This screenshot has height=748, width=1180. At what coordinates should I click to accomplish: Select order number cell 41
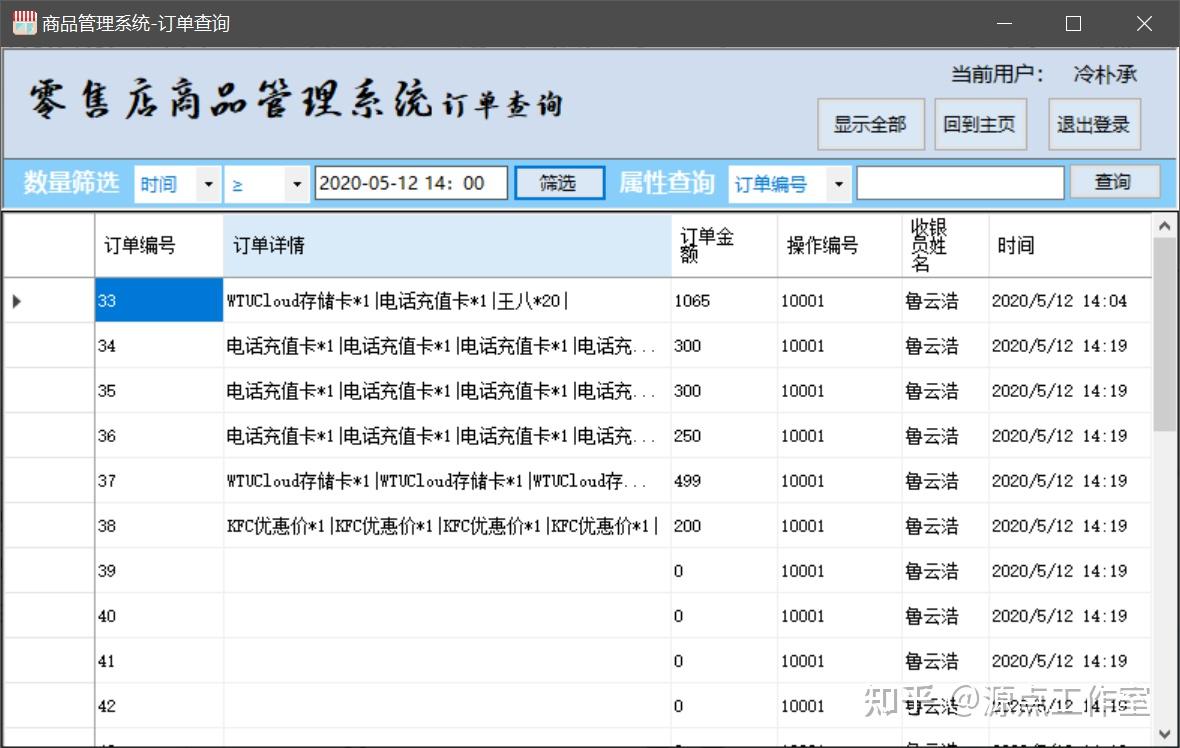[159, 661]
